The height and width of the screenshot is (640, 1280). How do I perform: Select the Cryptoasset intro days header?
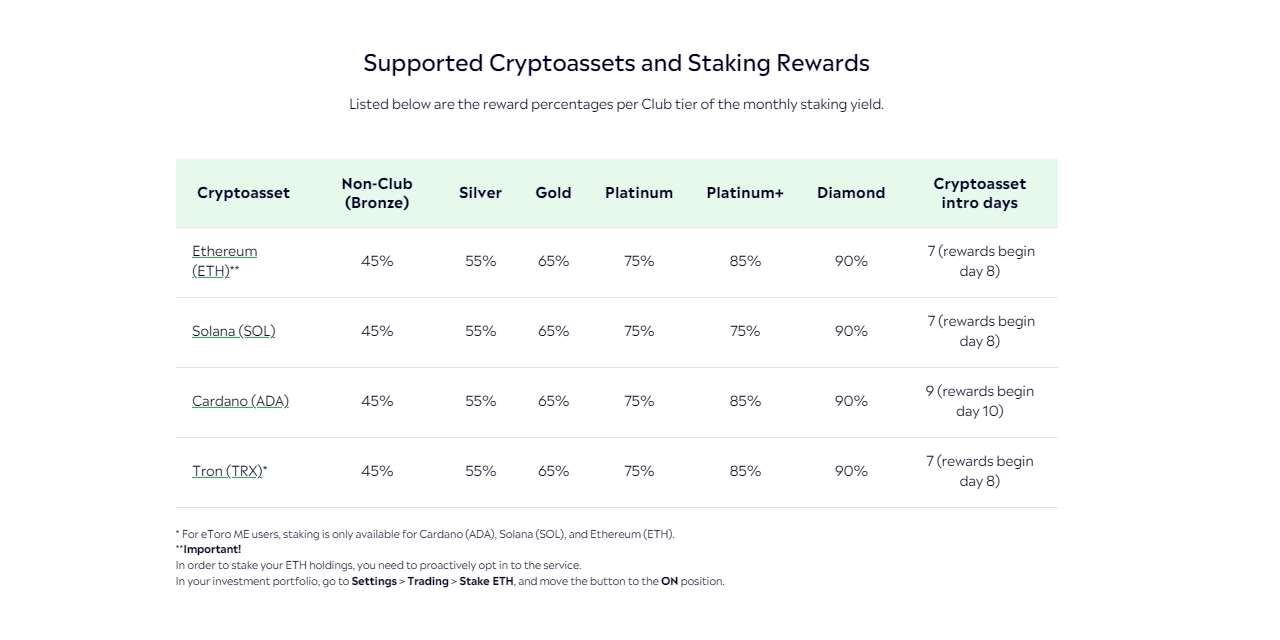click(x=979, y=193)
